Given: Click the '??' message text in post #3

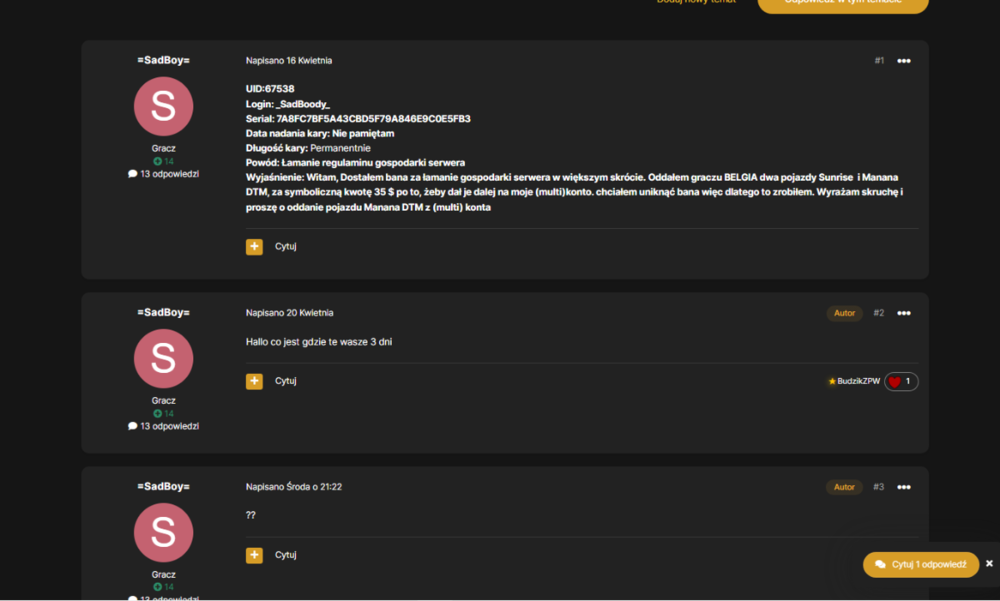Looking at the screenshot, I should pyautogui.click(x=251, y=515).
